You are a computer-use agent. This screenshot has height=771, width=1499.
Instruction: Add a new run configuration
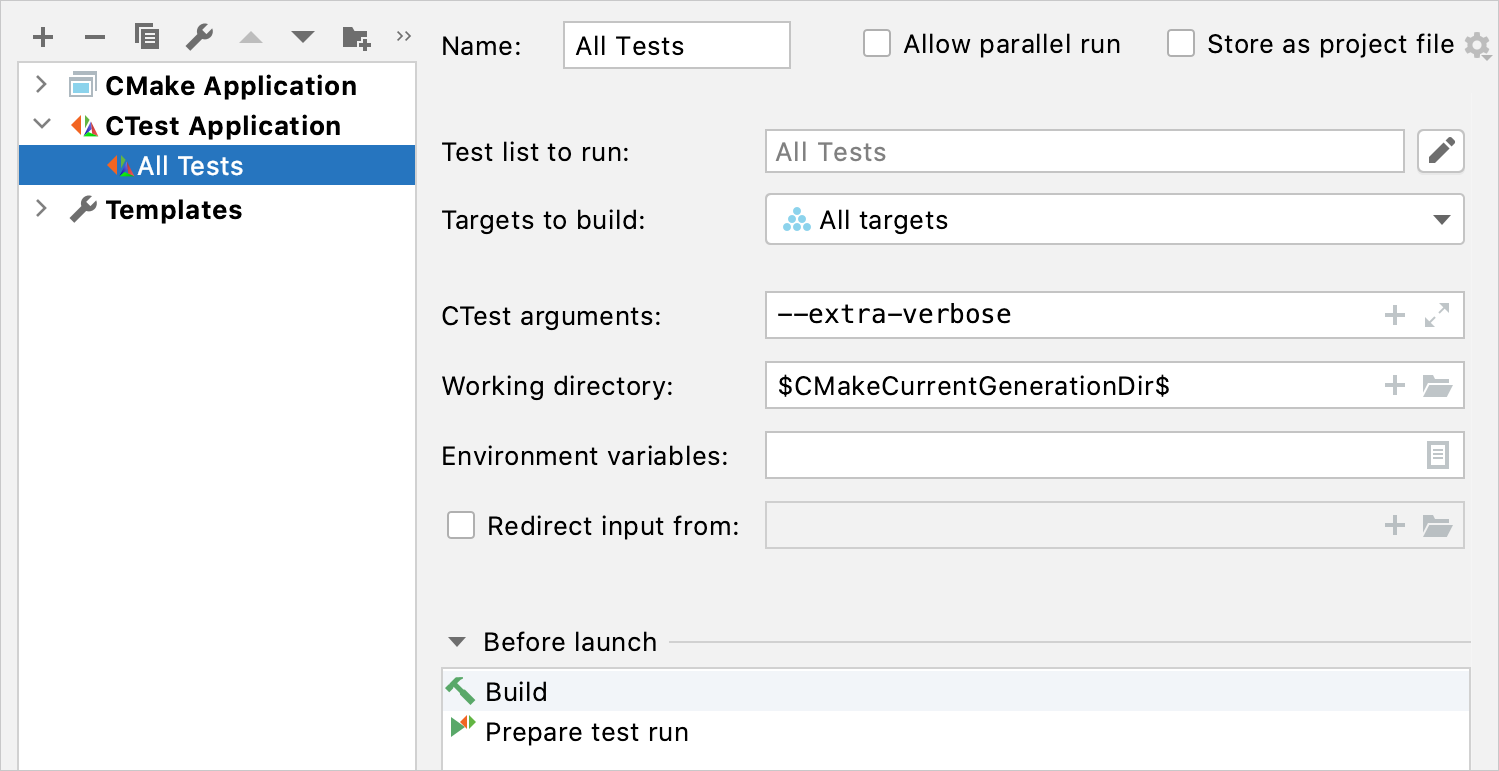[x=43, y=36]
